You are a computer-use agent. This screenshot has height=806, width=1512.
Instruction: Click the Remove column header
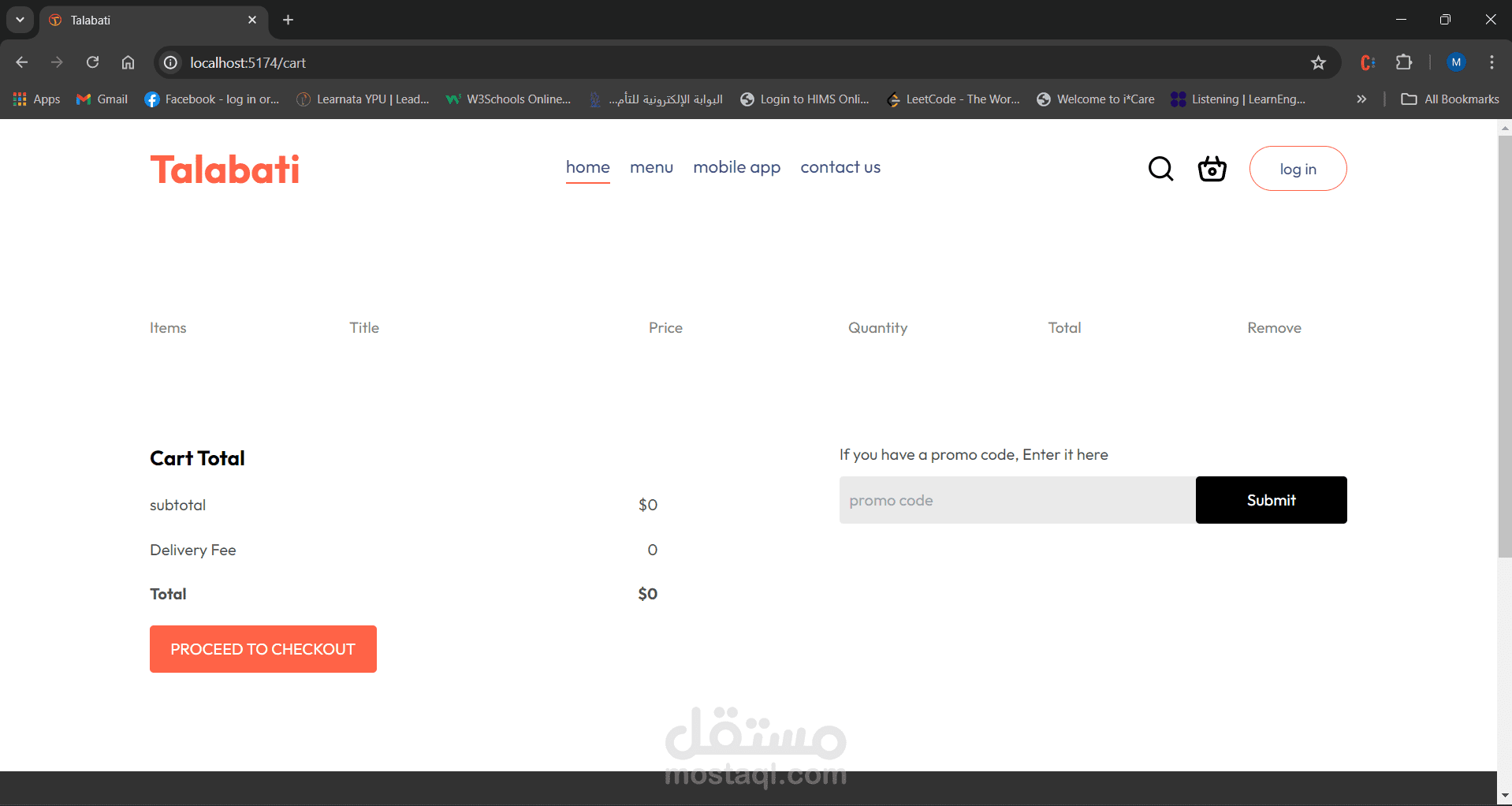click(1274, 328)
